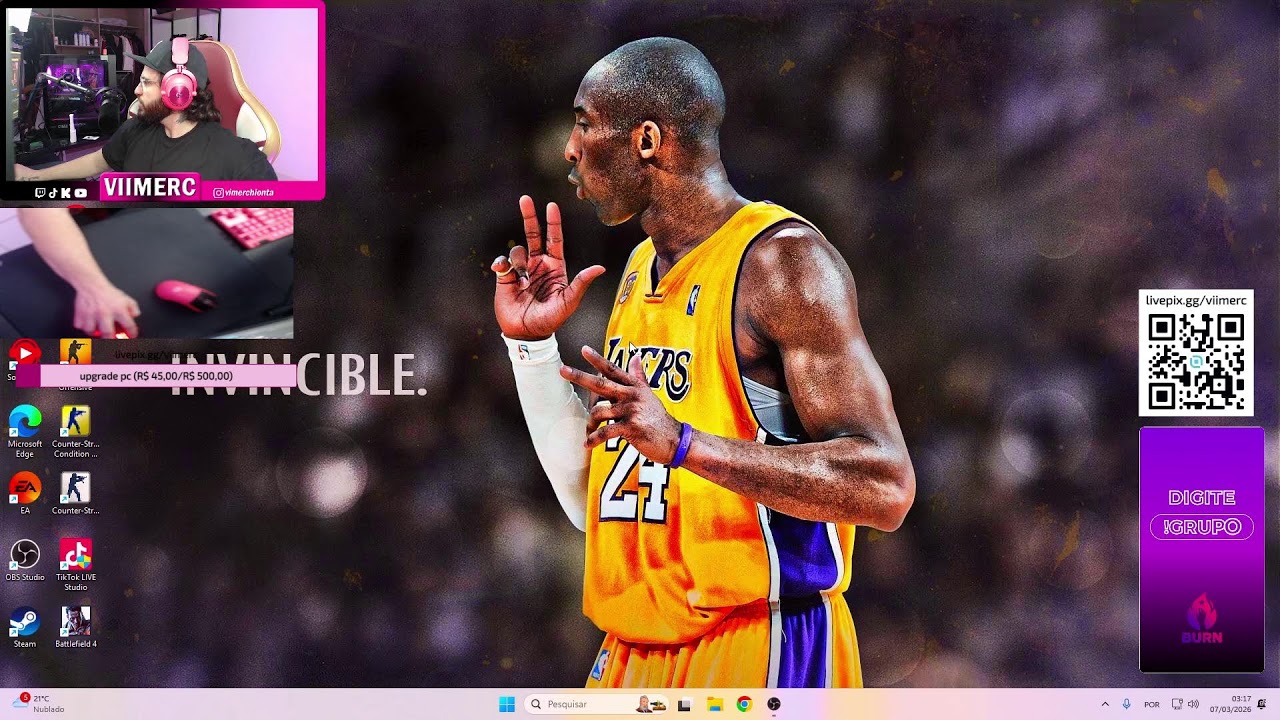This screenshot has width=1280, height=720.
Task: Click the livepix.gg/viimerc QR code
Action: click(1196, 353)
